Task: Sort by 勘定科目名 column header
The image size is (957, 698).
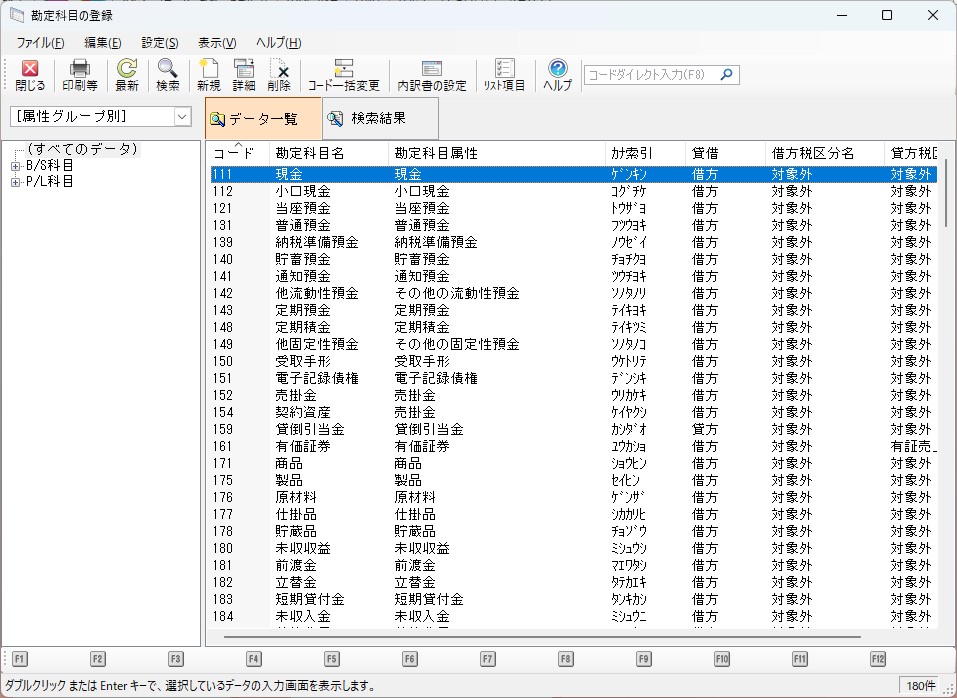Action: 310,153
